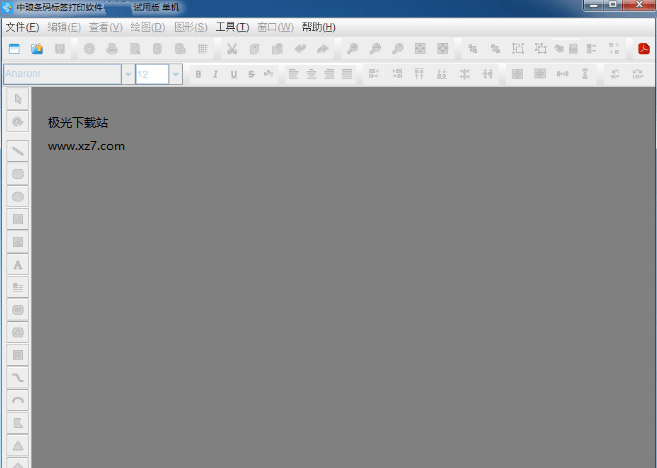The image size is (657, 468).
Task: Click the align objects top edges icon
Action: (x=419, y=74)
